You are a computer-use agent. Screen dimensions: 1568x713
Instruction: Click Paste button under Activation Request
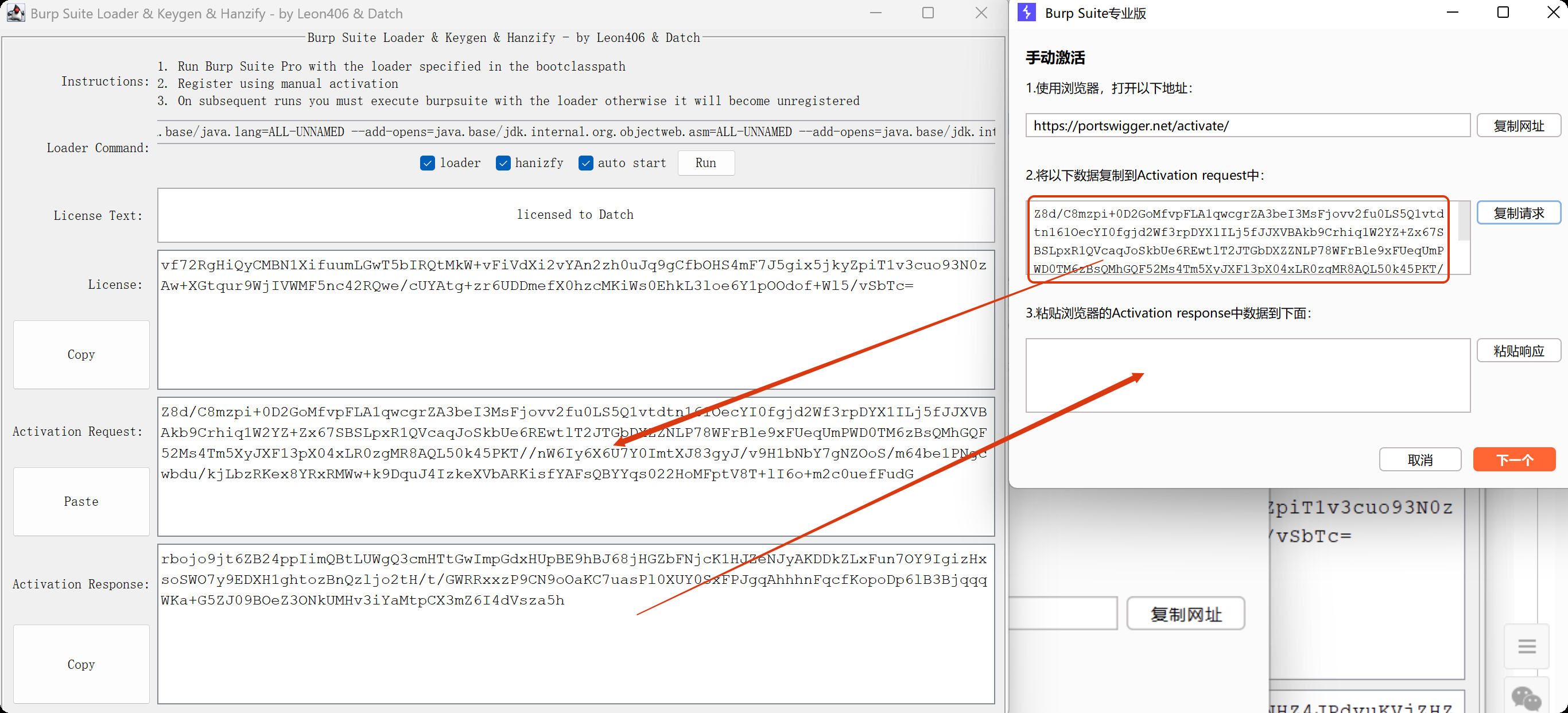click(81, 502)
